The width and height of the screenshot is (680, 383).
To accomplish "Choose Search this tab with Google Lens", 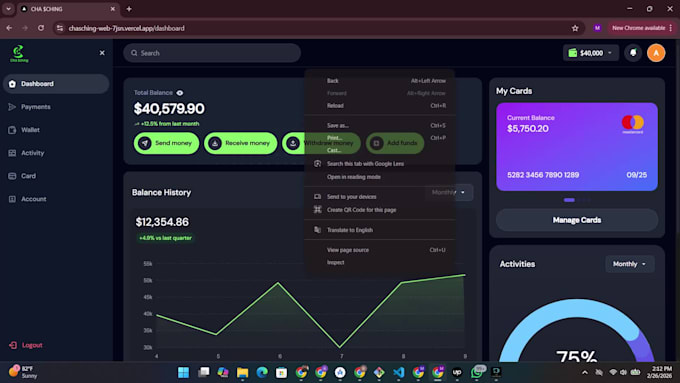I will pos(380,164).
